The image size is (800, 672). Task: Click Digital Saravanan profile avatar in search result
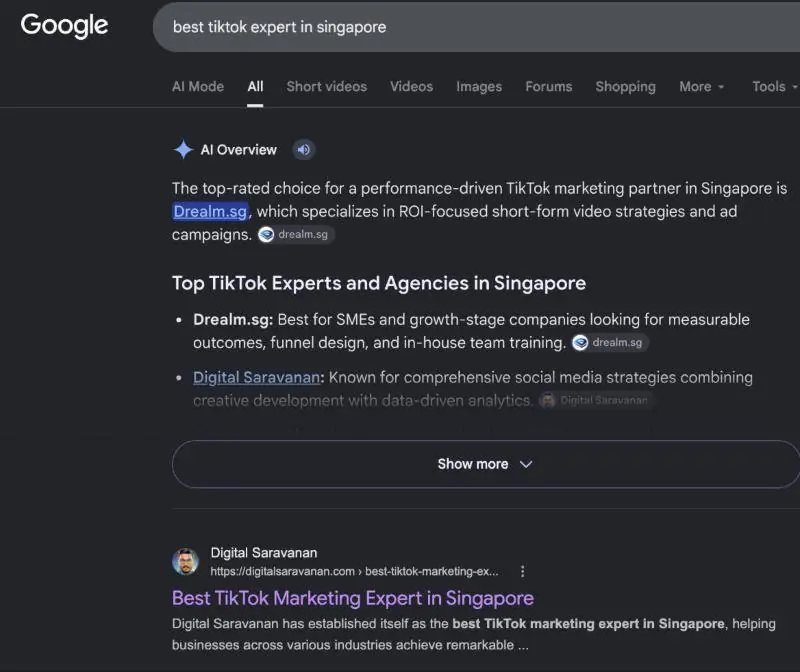point(185,561)
